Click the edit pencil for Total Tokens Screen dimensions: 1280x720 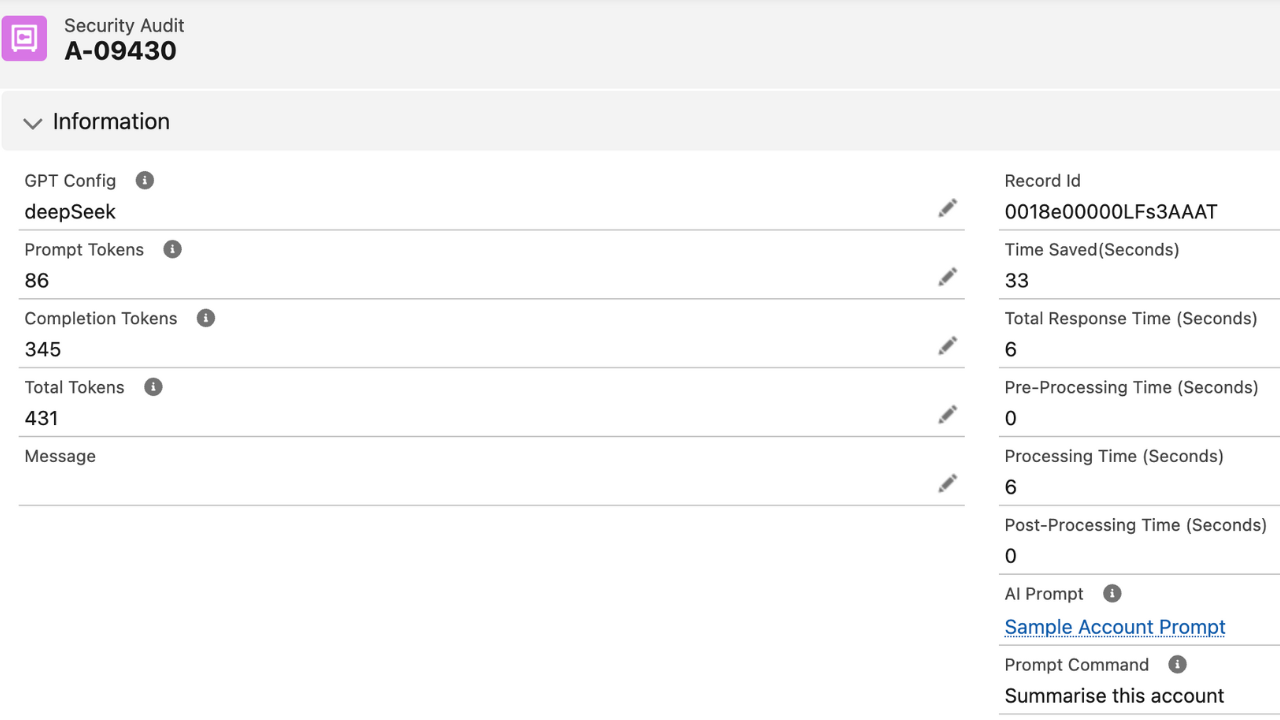(x=947, y=414)
